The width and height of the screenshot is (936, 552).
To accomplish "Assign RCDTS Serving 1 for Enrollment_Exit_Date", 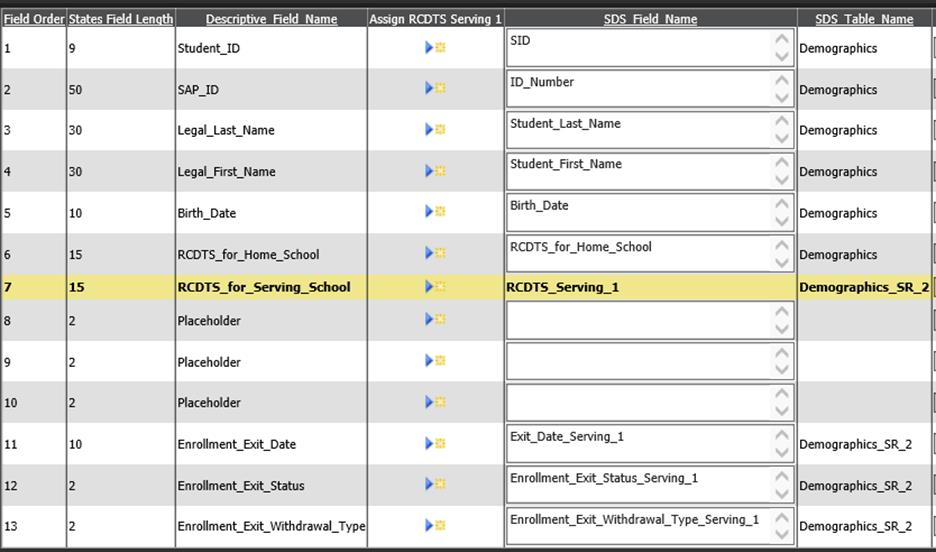I will point(435,444).
